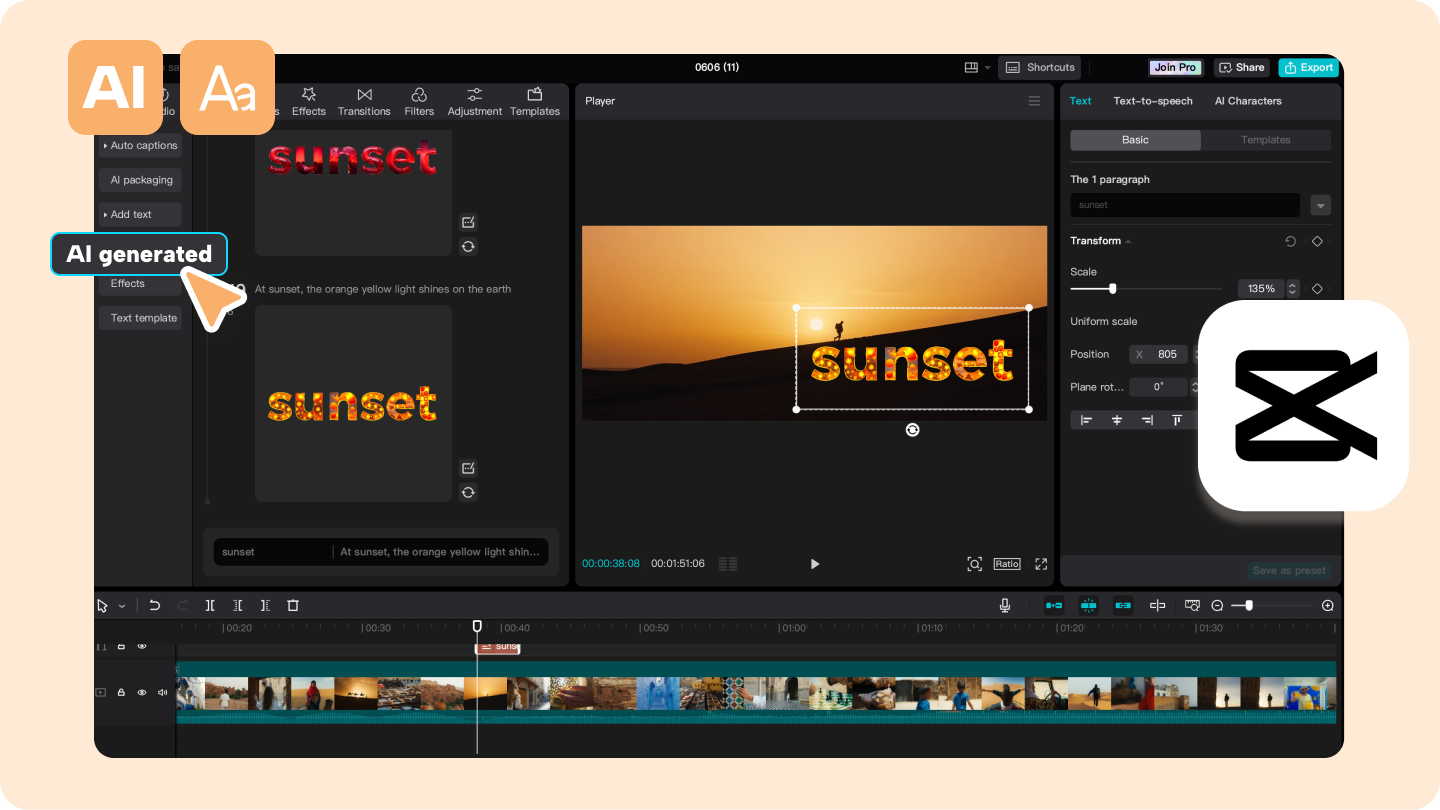Open the paragraph dropdown next to sunset text field
This screenshot has height=810, width=1440.
pos(1320,204)
